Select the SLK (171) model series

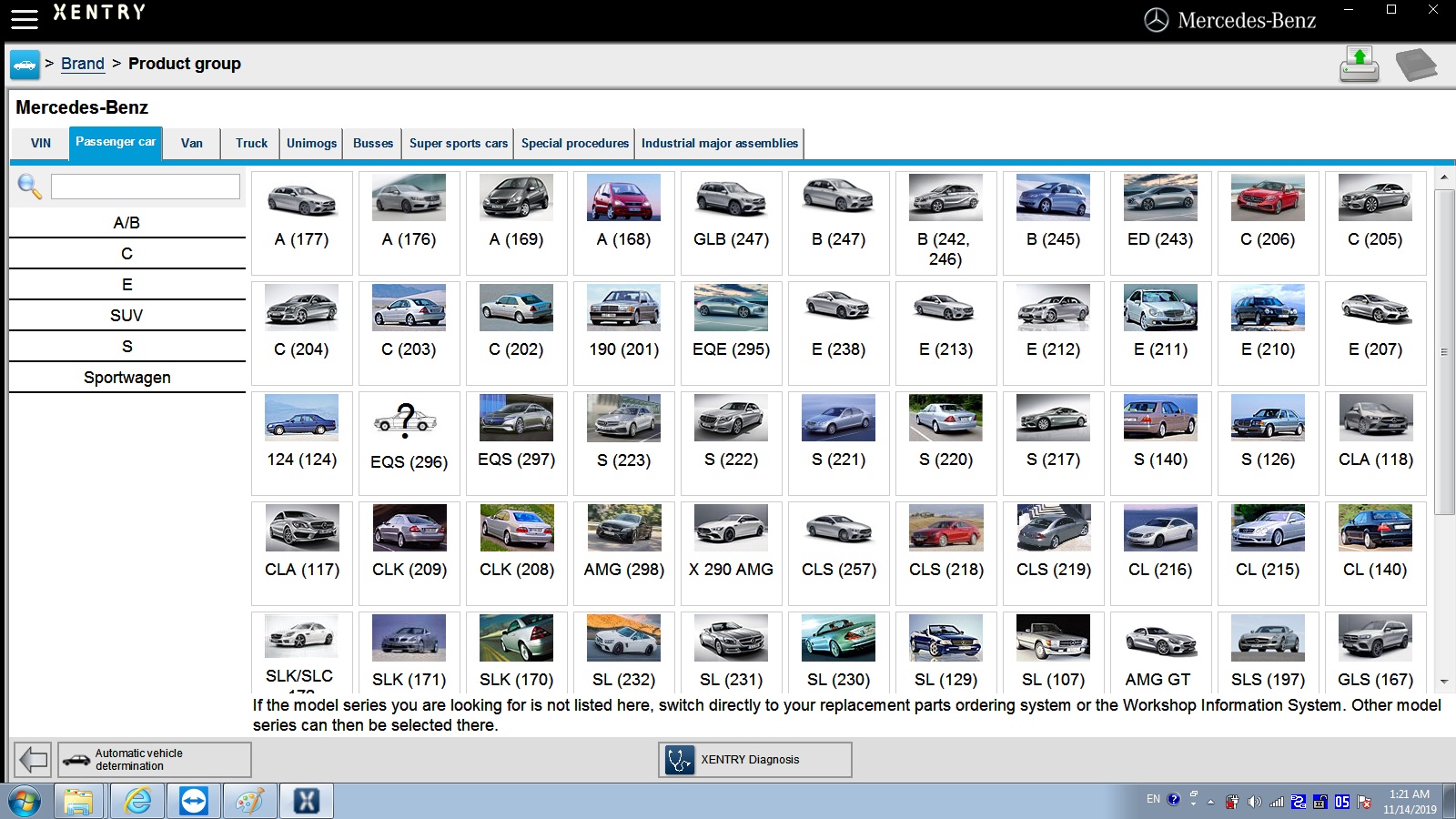[x=409, y=652]
